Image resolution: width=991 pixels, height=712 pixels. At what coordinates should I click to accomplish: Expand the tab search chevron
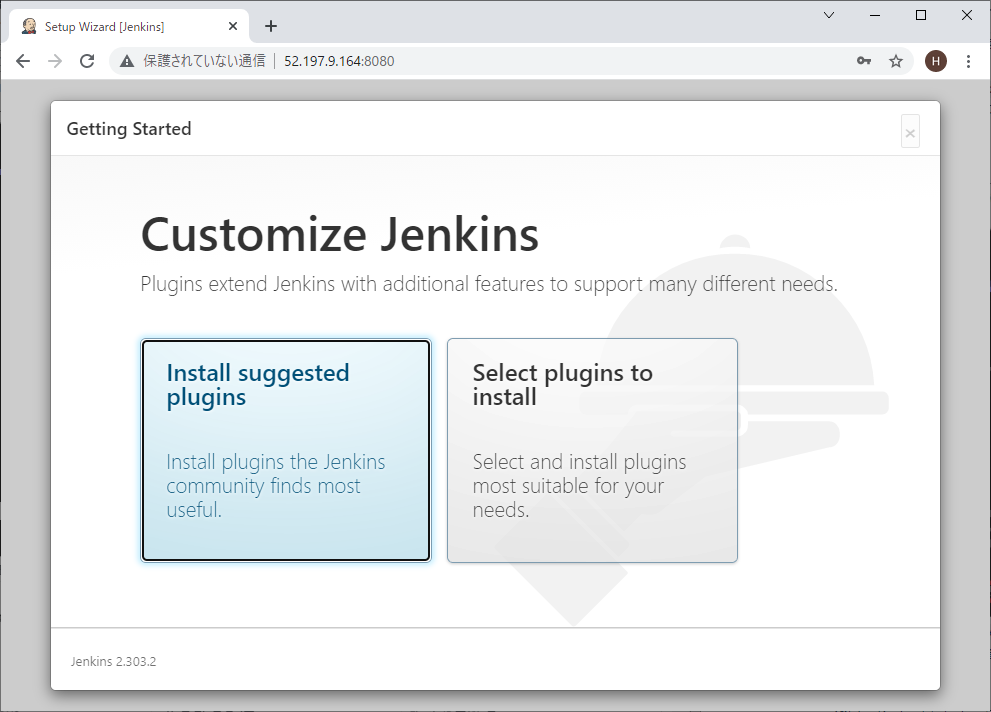pos(829,15)
